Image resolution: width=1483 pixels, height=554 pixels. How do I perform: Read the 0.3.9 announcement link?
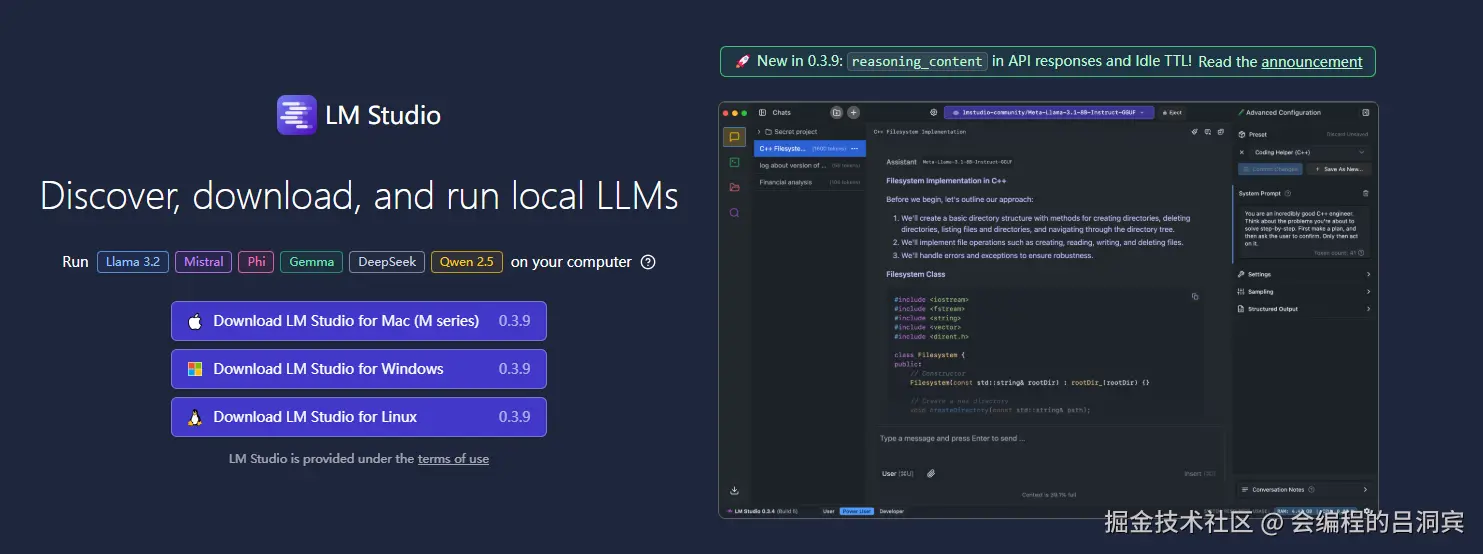(x=1312, y=61)
